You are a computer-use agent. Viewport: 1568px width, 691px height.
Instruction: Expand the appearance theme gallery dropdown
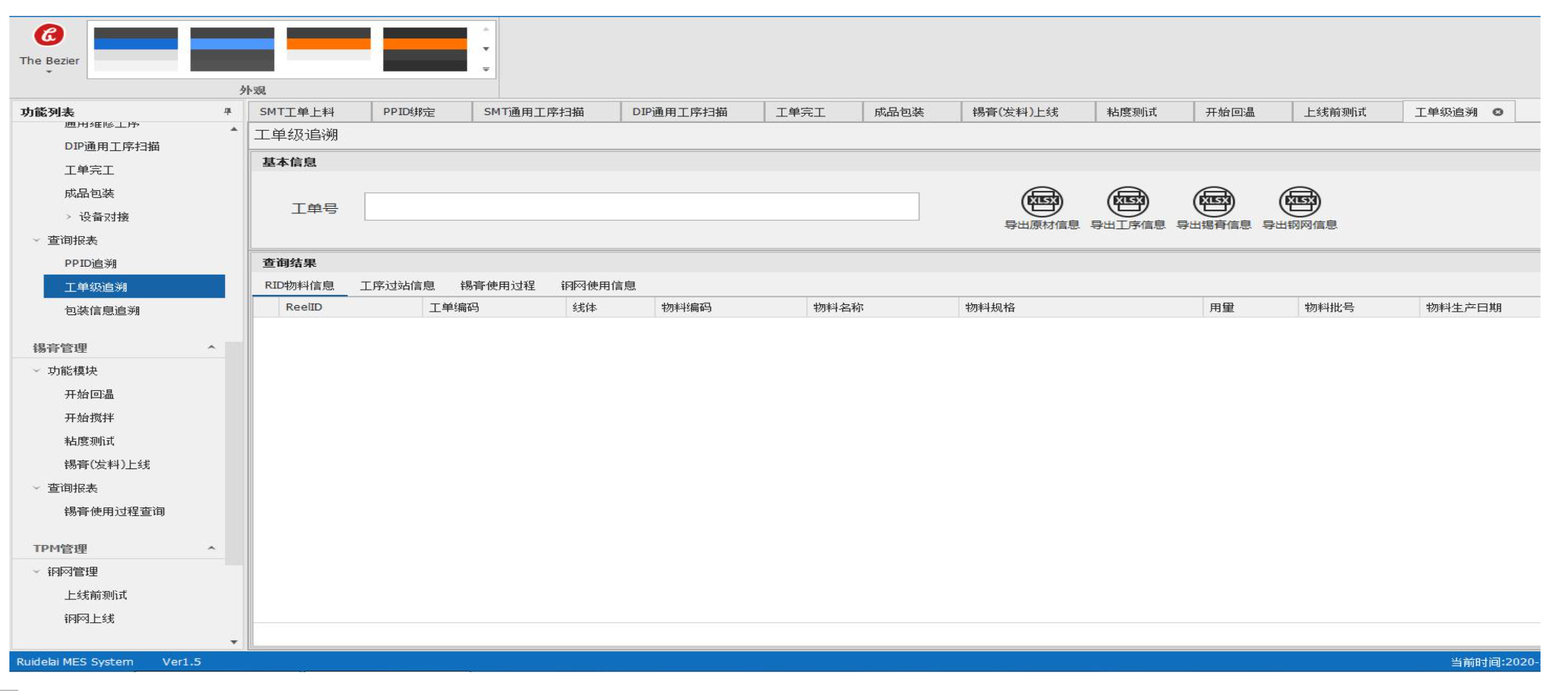486,69
